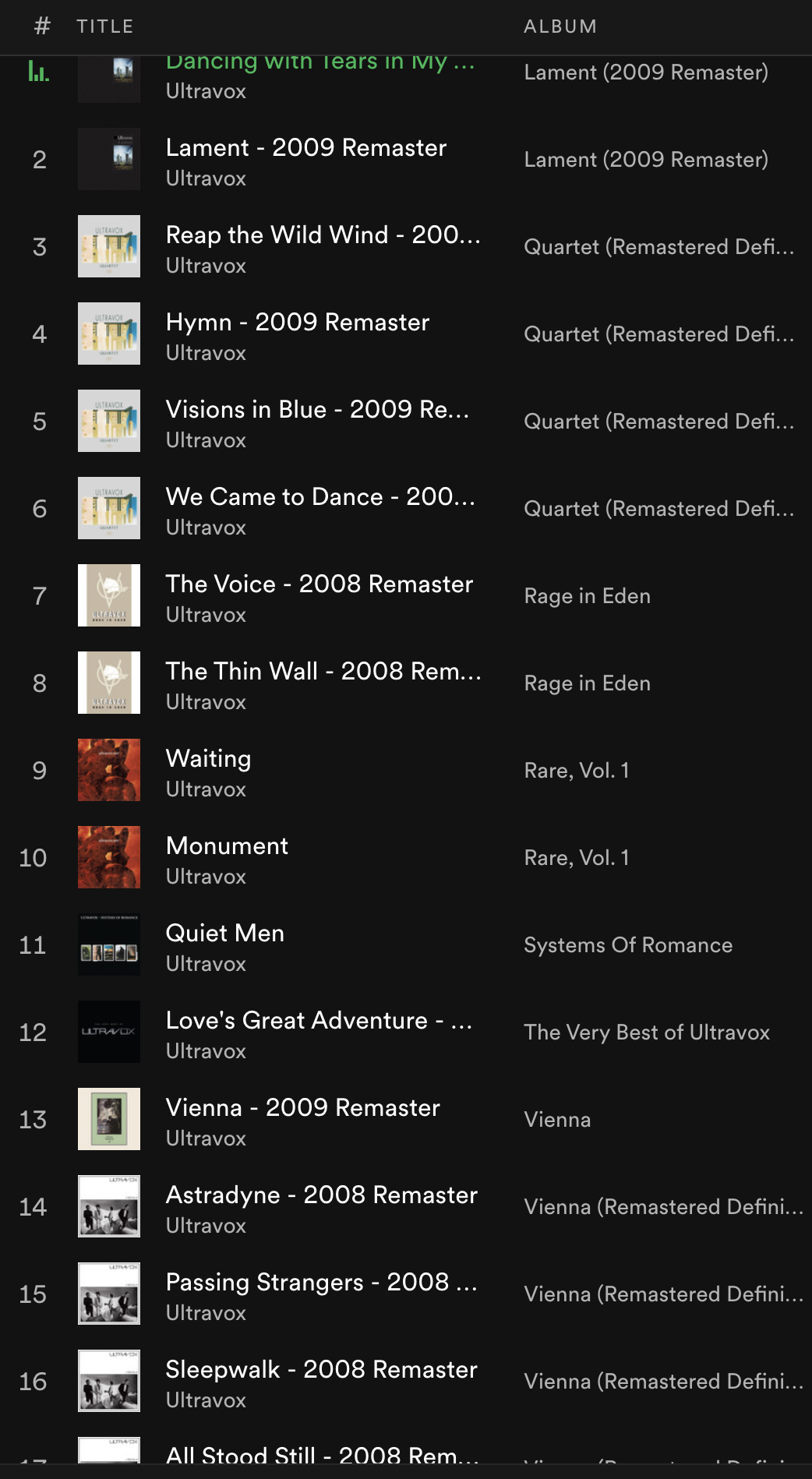Open the Love's Great Adventure Ultravox logo cover
The height and width of the screenshot is (1479, 812).
point(109,1032)
